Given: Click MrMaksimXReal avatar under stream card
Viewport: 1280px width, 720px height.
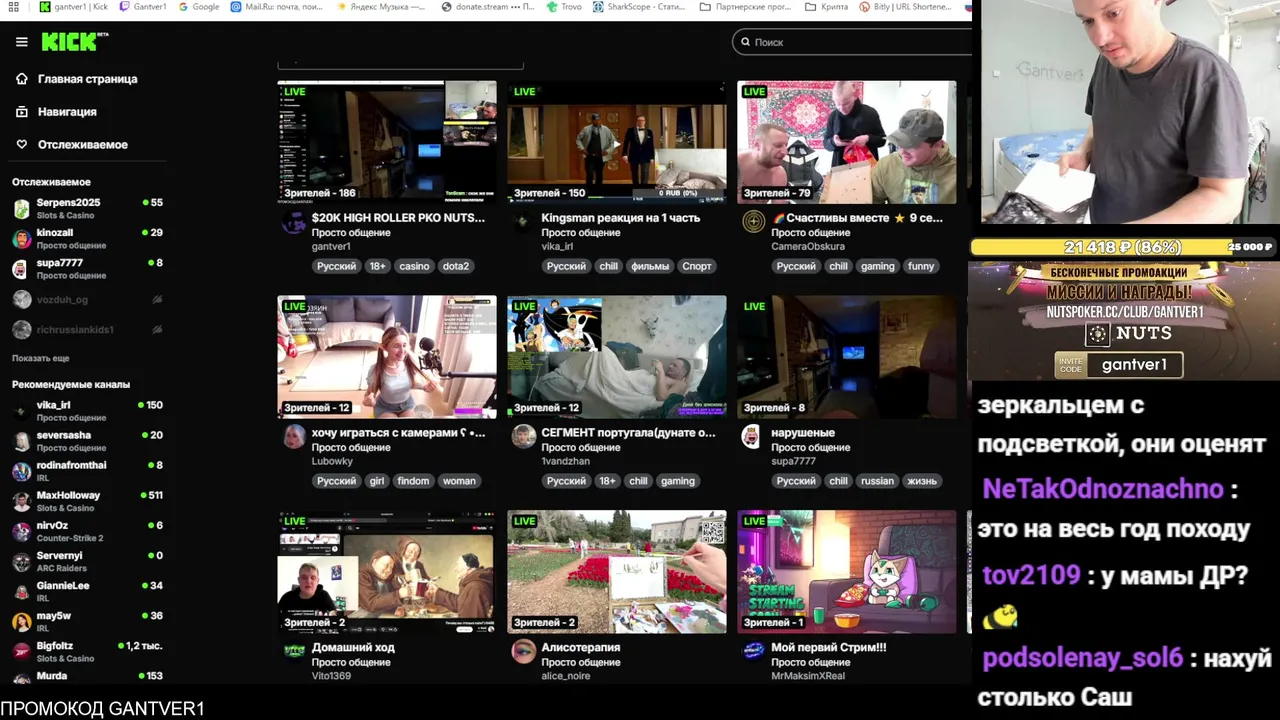Looking at the screenshot, I should [754, 652].
